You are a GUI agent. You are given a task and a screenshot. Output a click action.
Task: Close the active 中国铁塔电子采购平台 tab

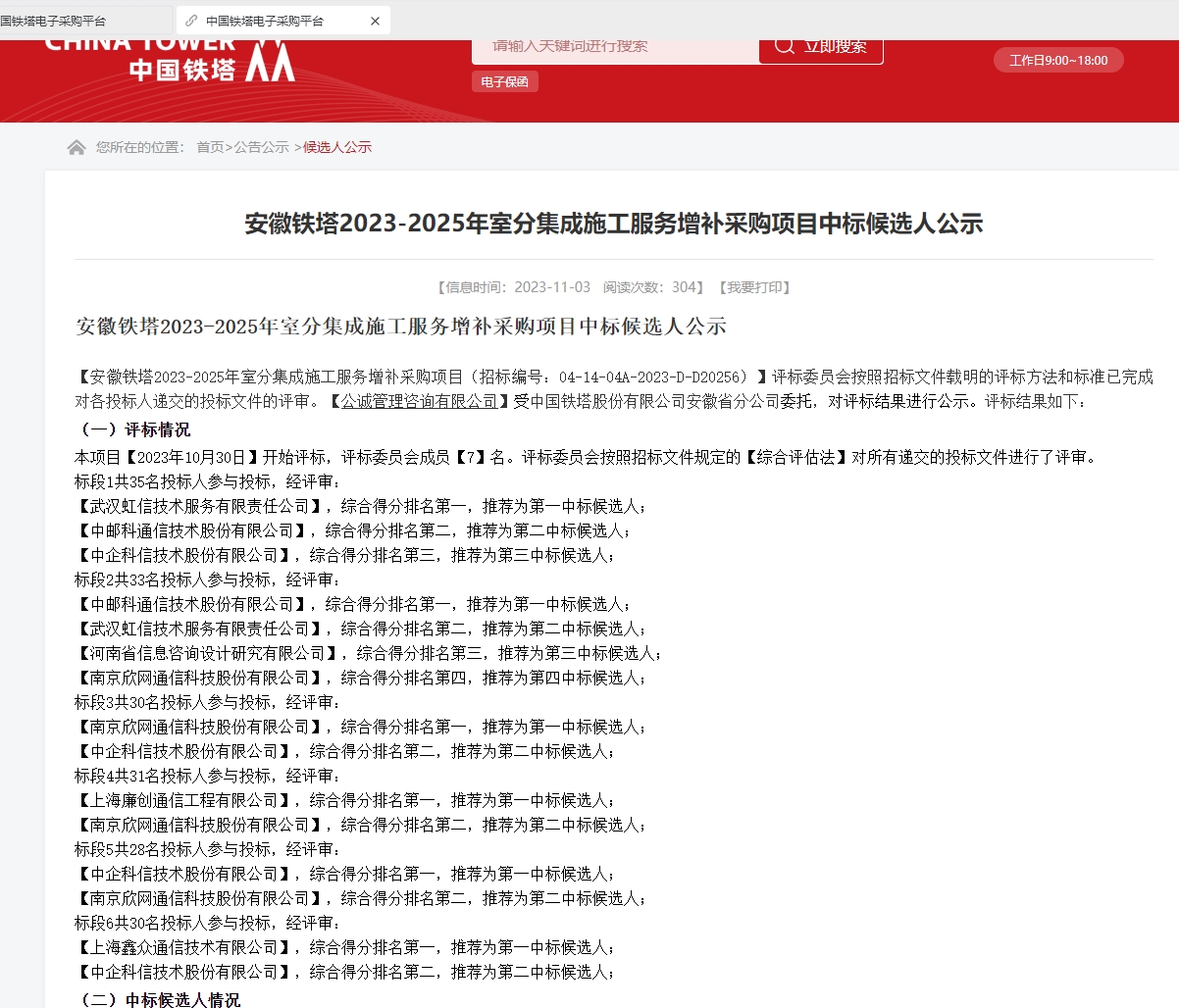point(375,21)
